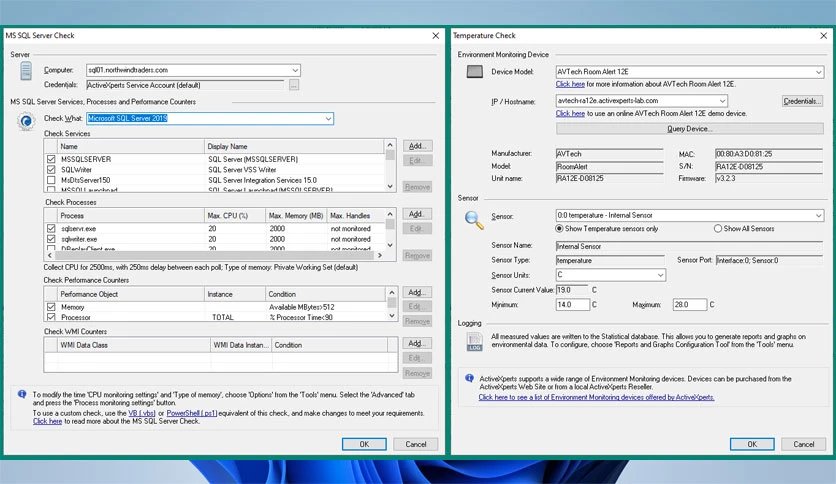
Task: Click the Query Device button
Action: 689,128
